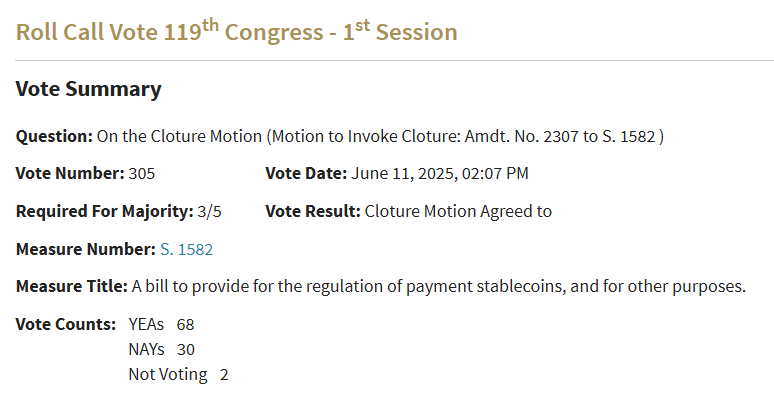Click the Measure Number label
Screen dimensions: 774x398
(x=86, y=249)
